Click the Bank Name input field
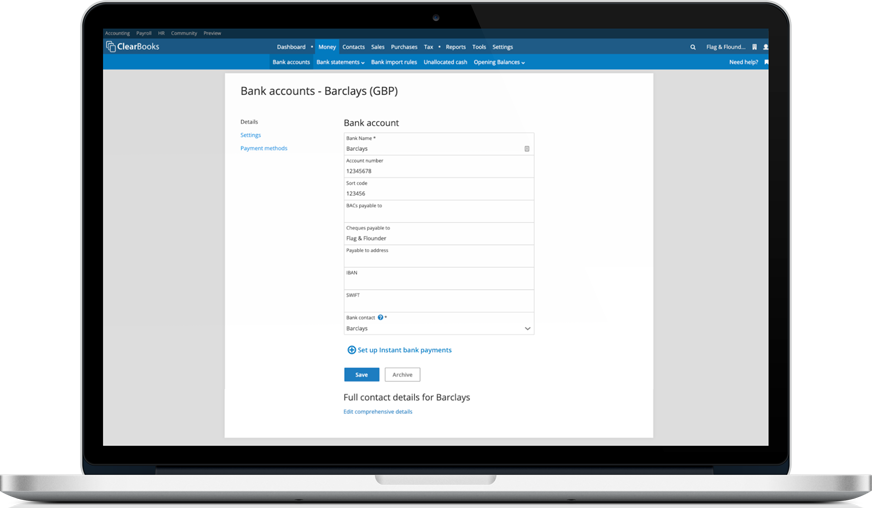Viewport: 873px width, 508px height. [x=439, y=144]
